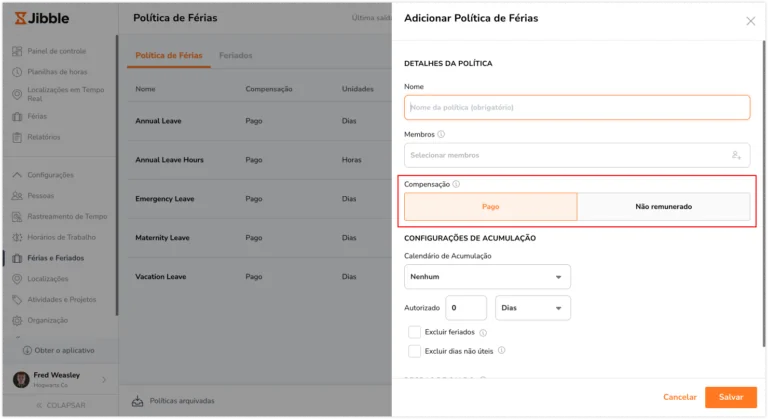
Task: Enable the Excluir feriados checkbox
Action: (x=414, y=332)
